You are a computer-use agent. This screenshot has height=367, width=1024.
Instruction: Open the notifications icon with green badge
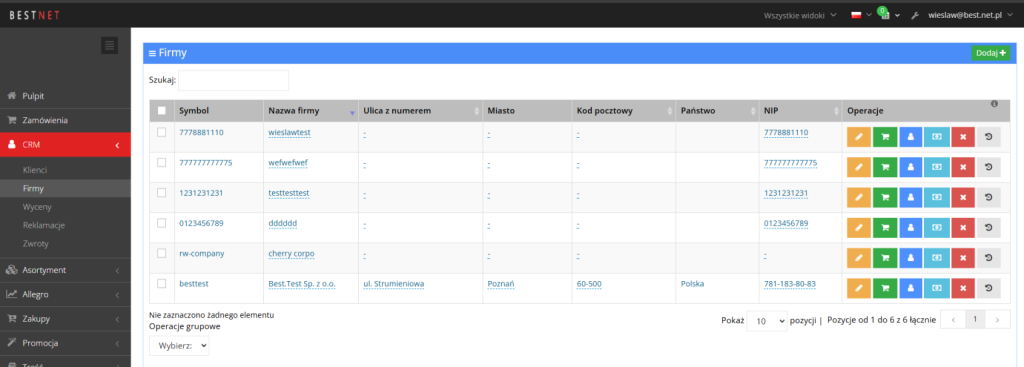pyautogui.click(x=884, y=14)
